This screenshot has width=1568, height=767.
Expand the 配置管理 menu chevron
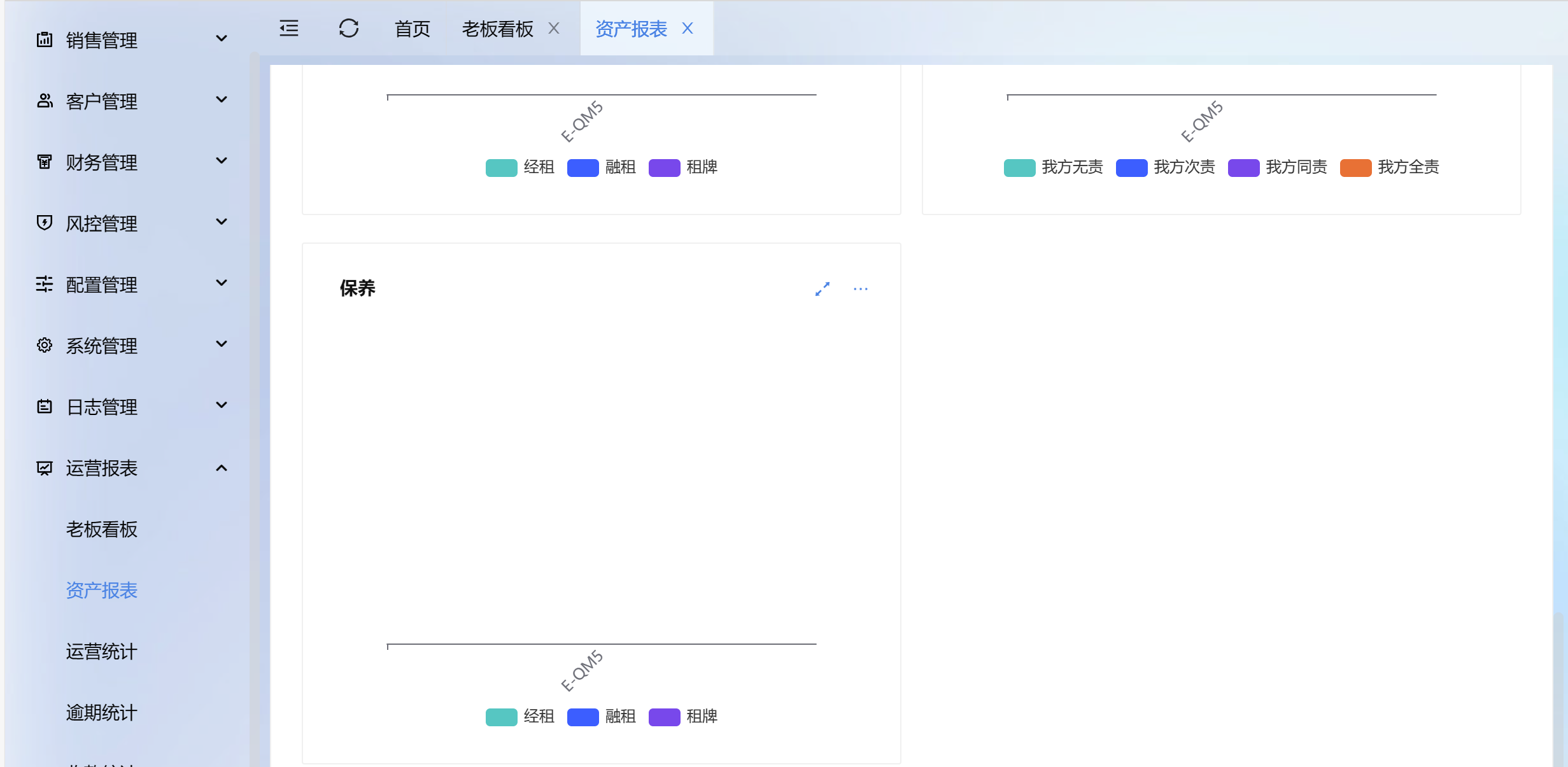222,283
